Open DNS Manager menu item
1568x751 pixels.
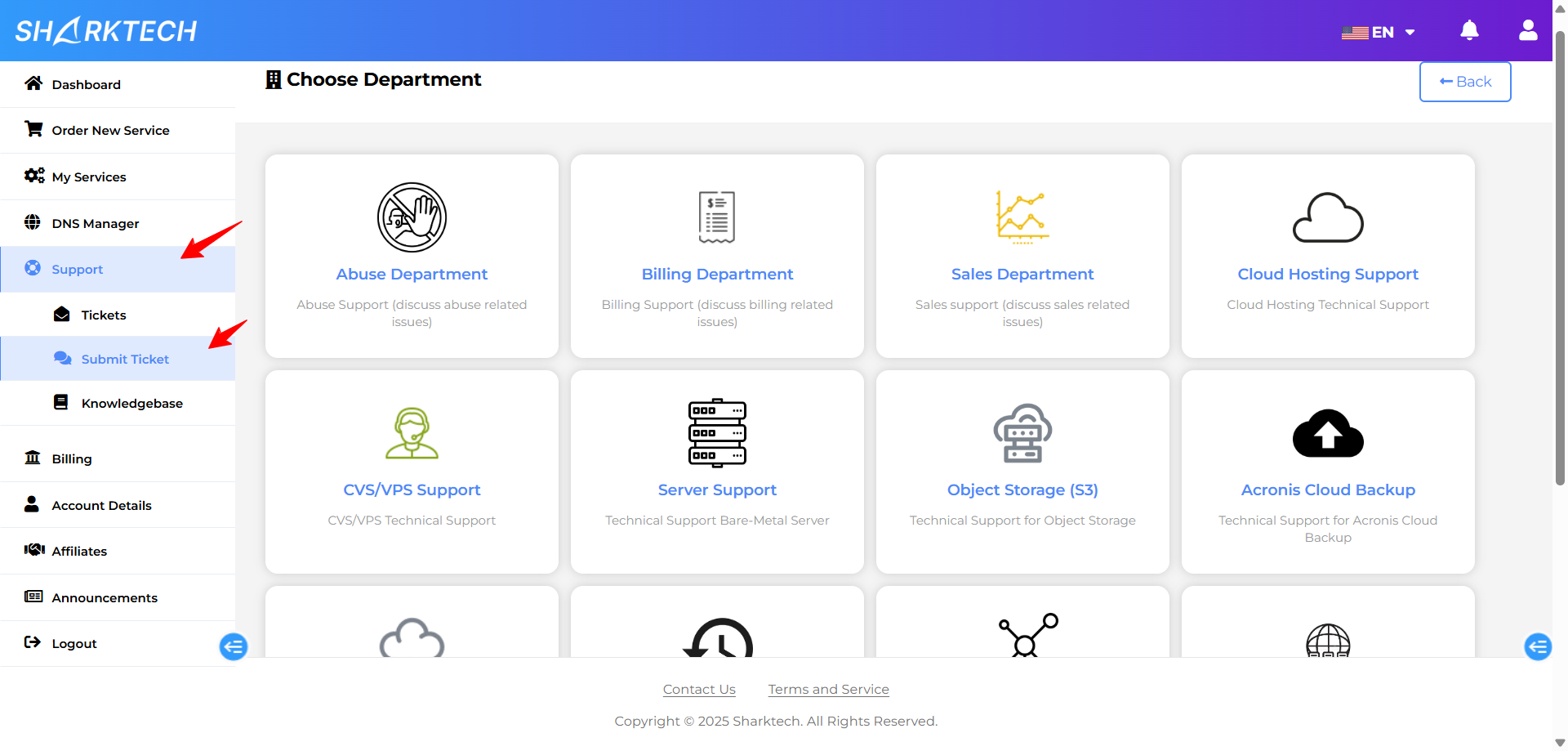118,223
